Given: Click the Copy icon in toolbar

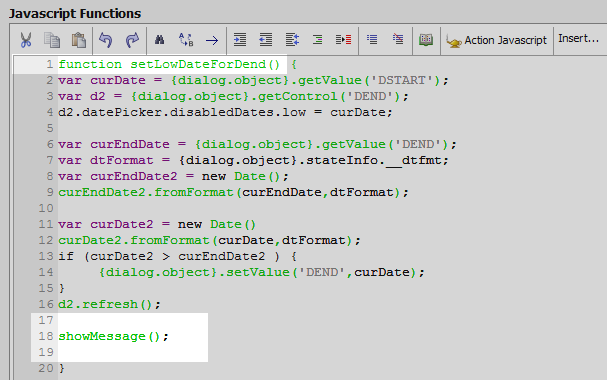Looking at the screenshot, I should [52, 40].
